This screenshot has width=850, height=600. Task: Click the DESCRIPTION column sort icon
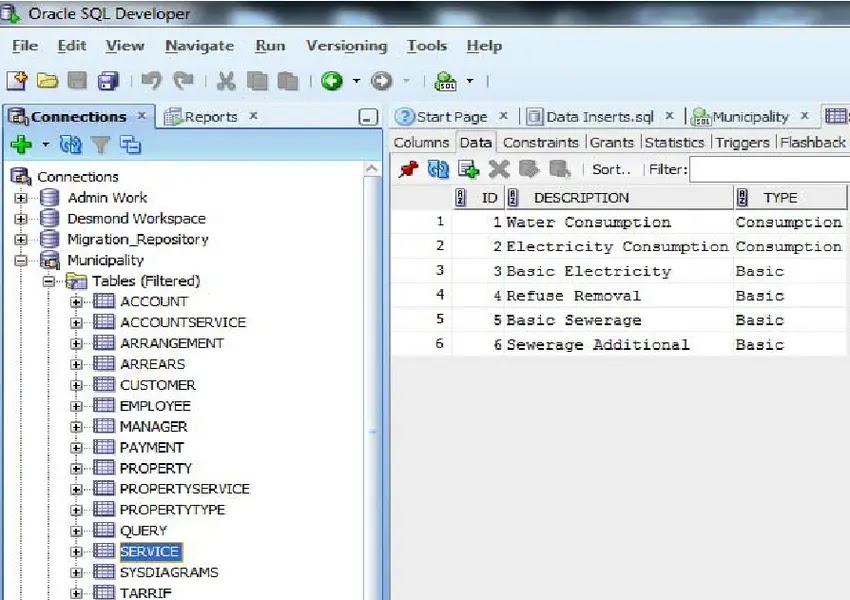(x=512, y=198)
